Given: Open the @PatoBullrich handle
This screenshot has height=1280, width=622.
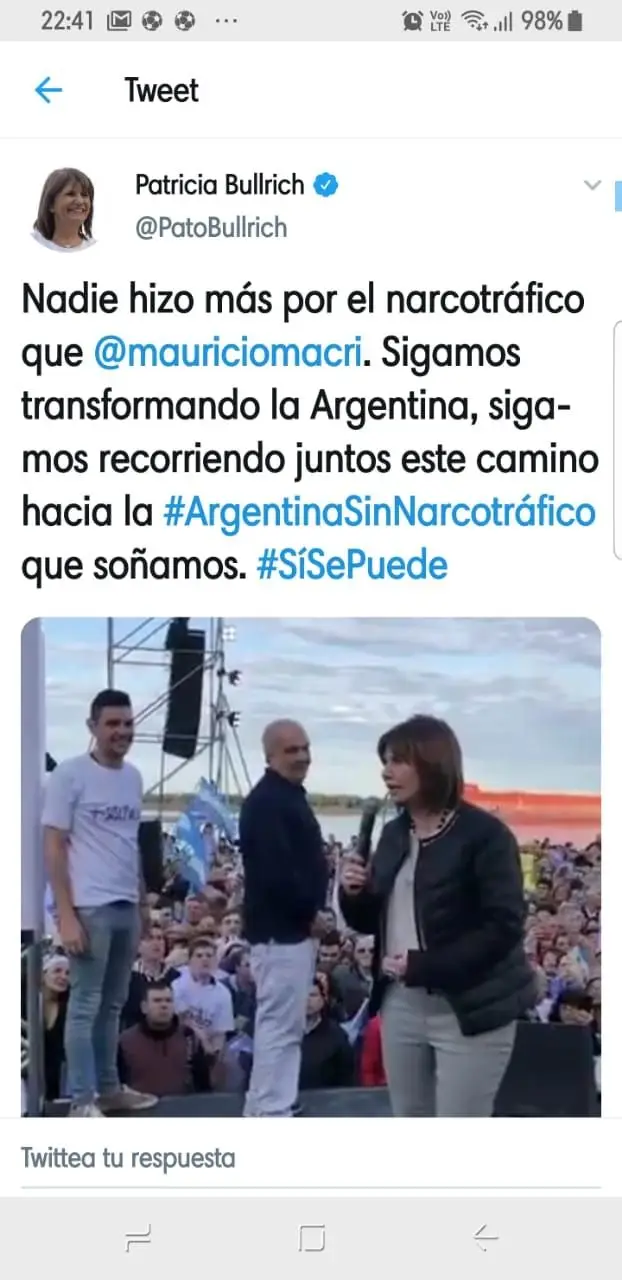Looking at the screenshot, I should click(x=211, y=228).
